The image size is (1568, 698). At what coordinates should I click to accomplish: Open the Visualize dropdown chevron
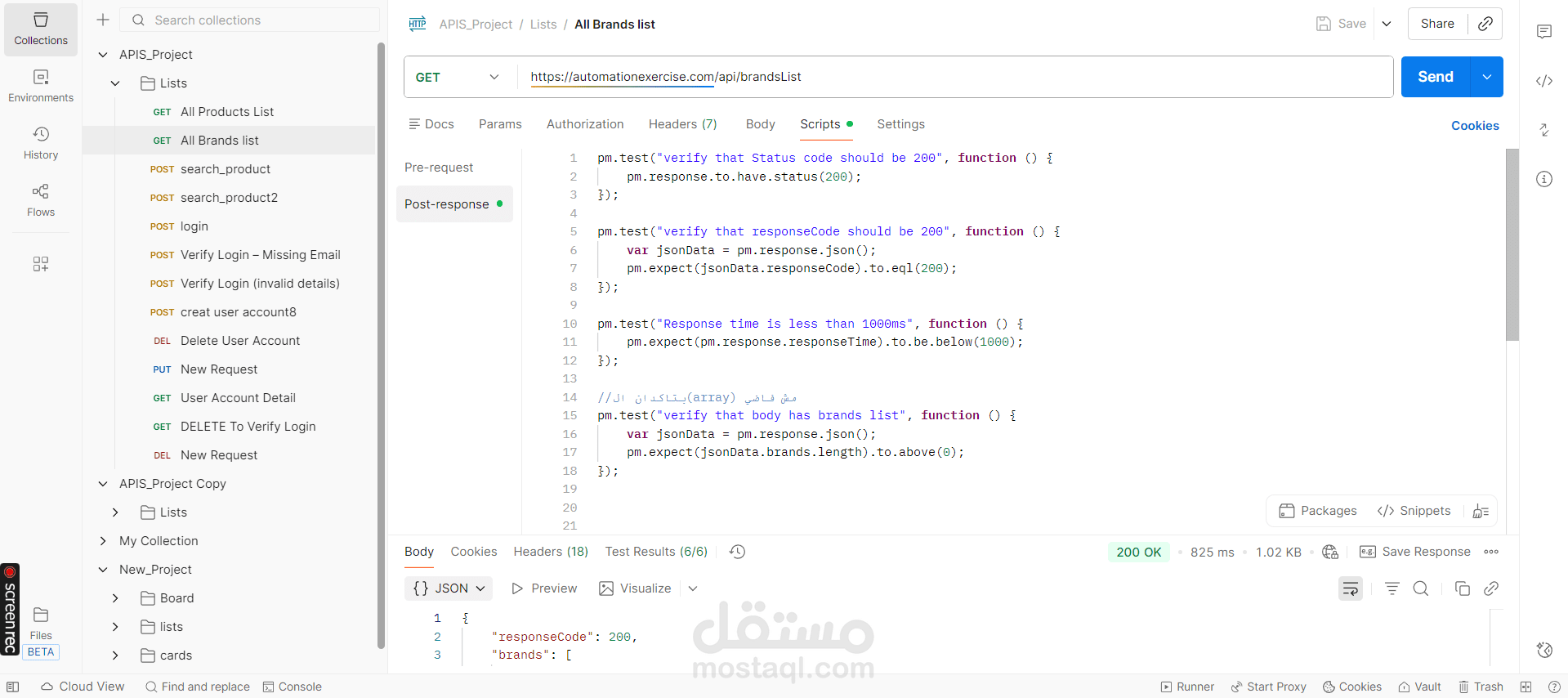pyautogui.click(x=693, y=588)
